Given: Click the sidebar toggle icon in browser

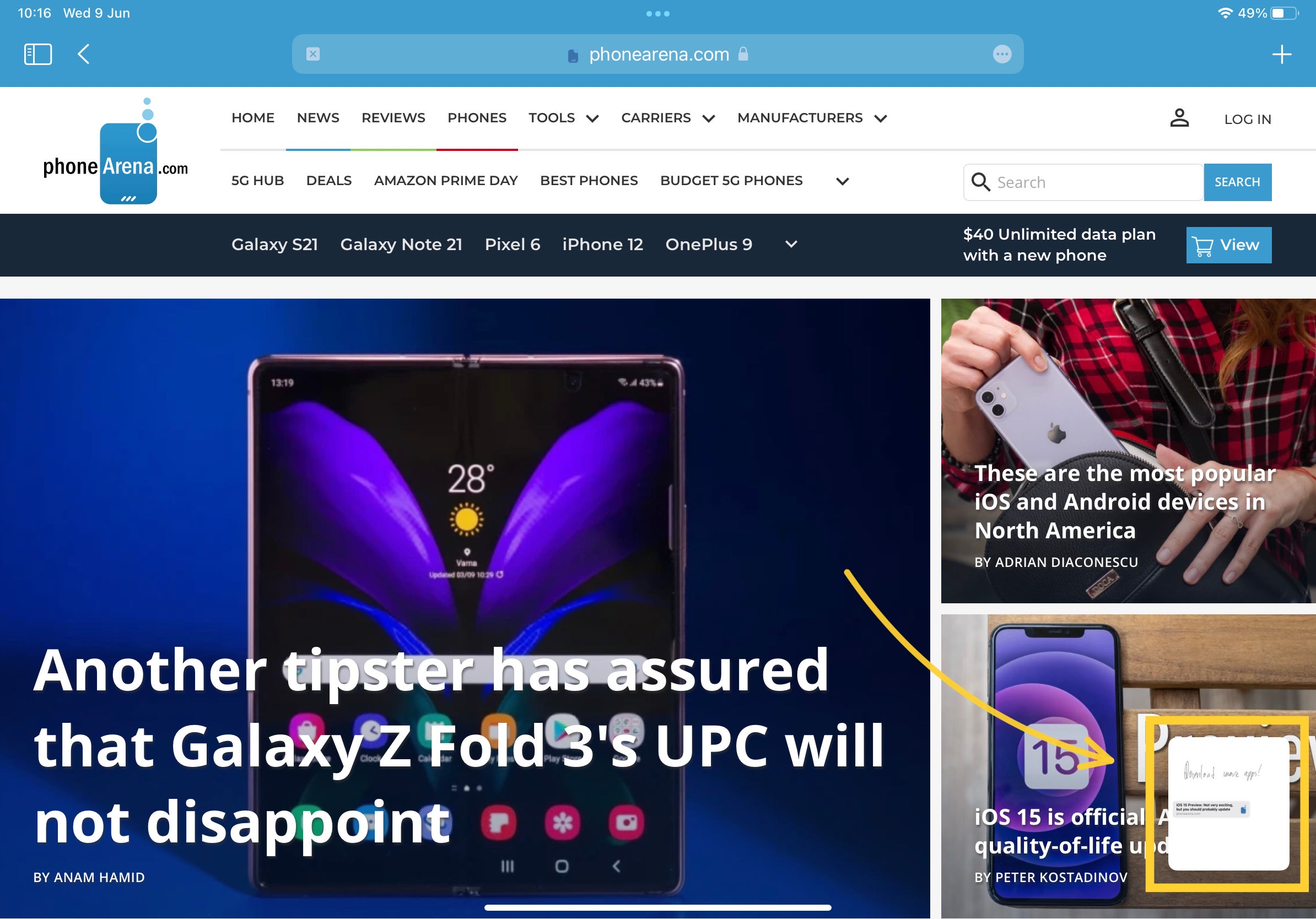Looking at the screenshot, I should 38,54.
